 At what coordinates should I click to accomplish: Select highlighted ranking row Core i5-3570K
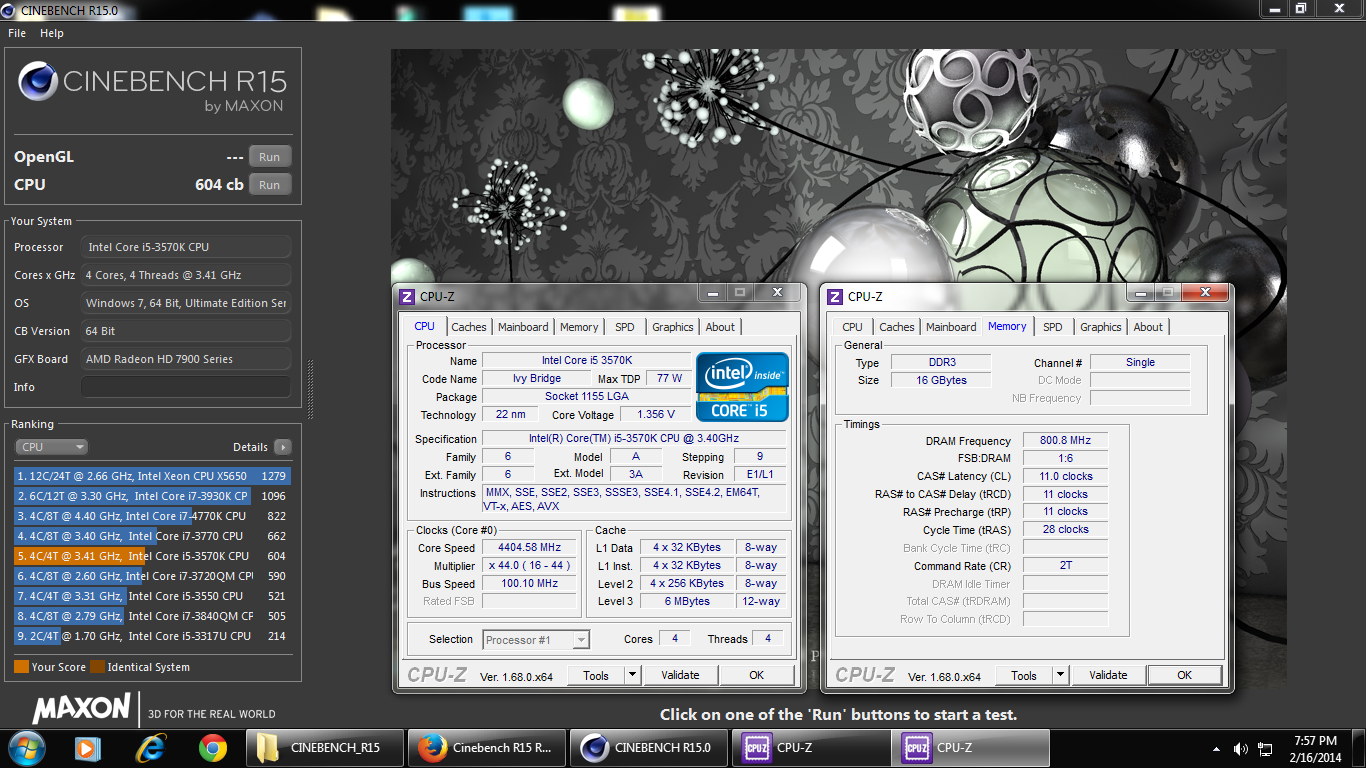(x=152, y=556)
